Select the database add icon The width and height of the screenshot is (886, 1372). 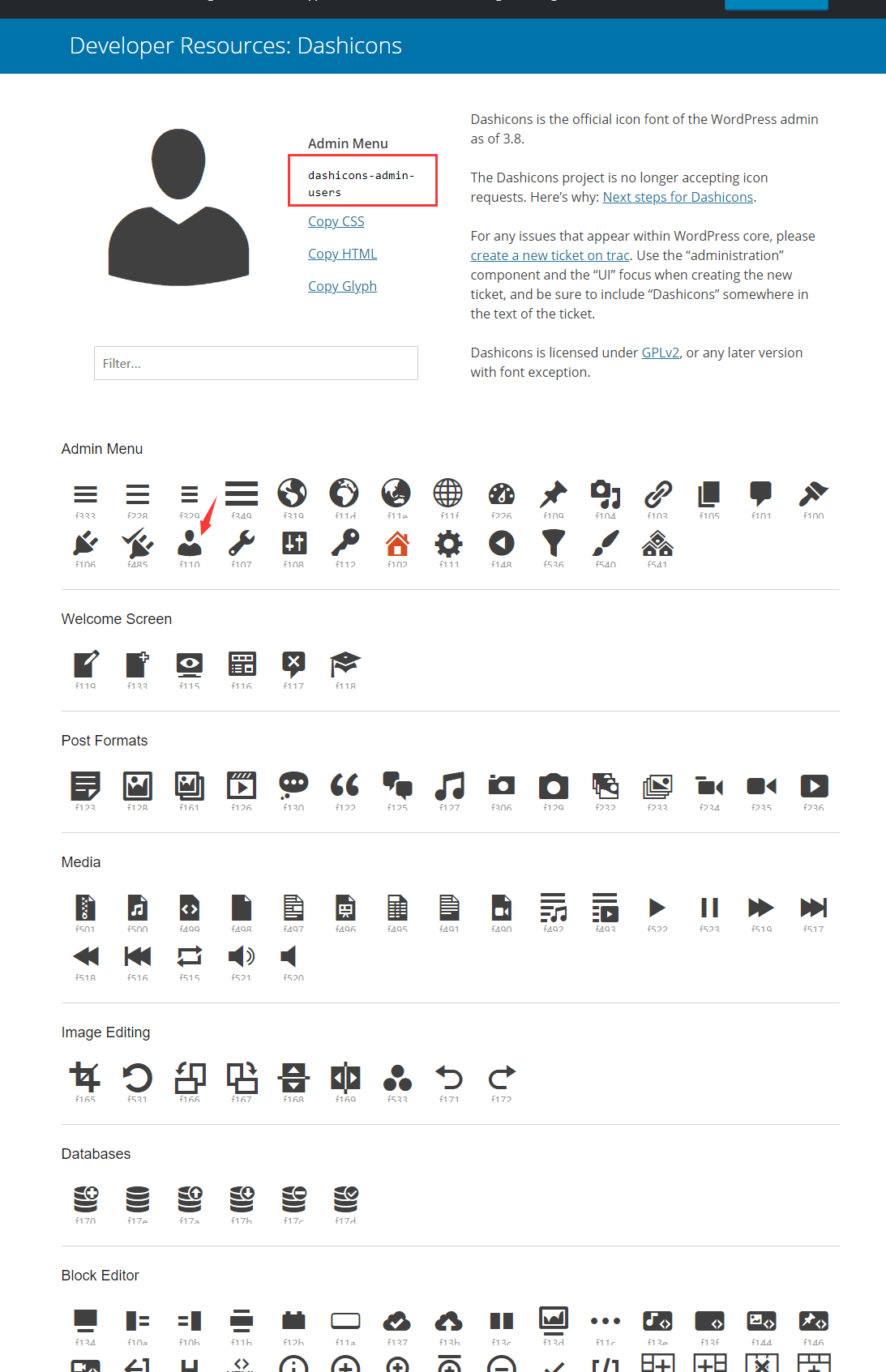[86, 1199]
